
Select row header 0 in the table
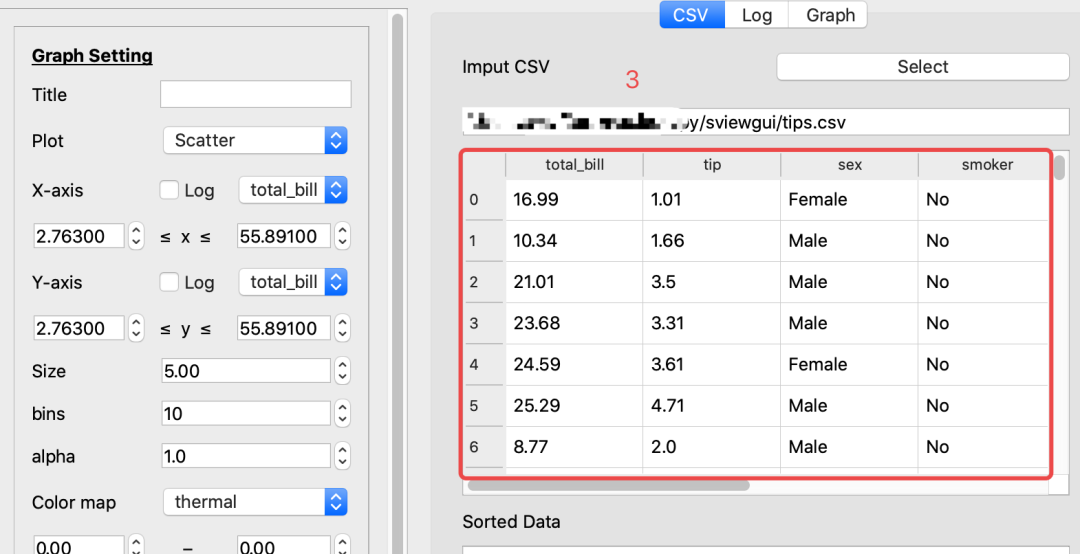[x=484, y=200]
